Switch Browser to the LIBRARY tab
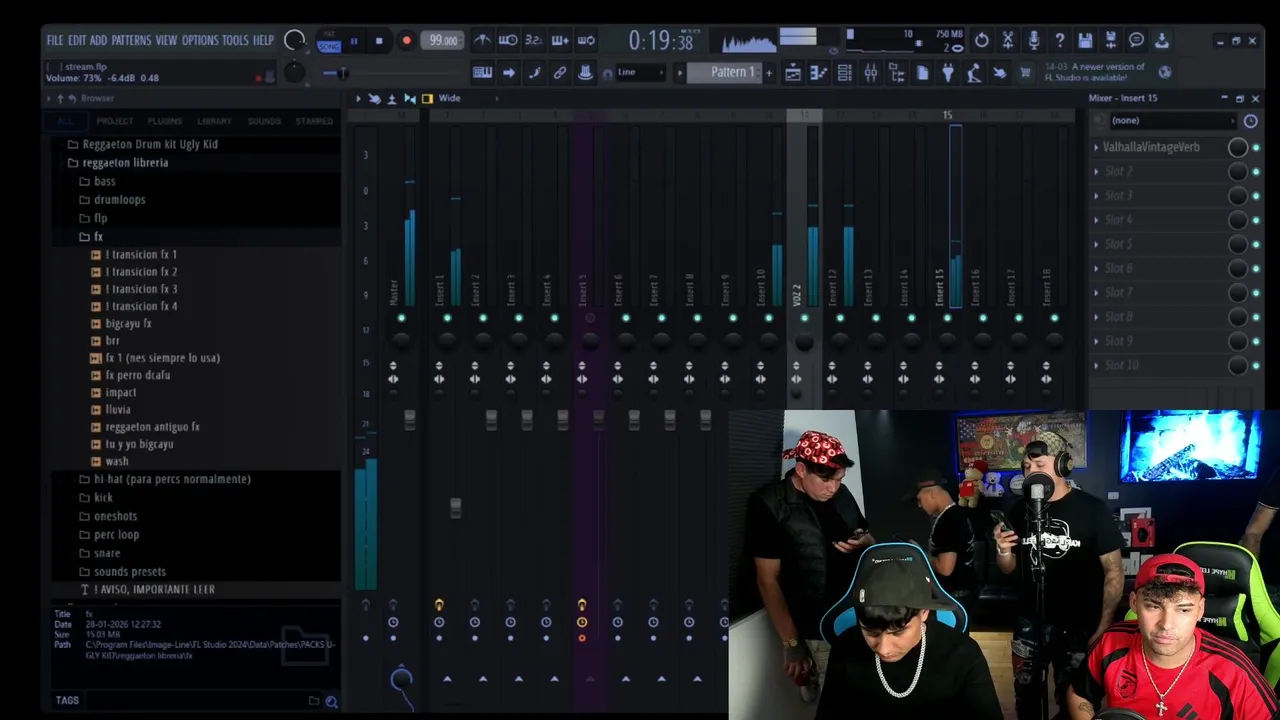This screenshot has width=1280, height=720. (214, 121)
